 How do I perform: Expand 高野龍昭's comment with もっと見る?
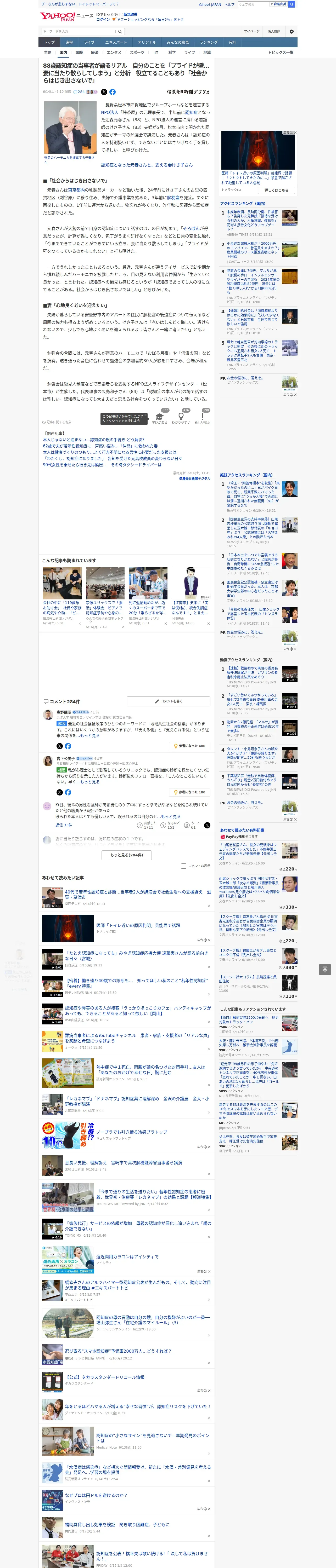click(x=90, y=735)
